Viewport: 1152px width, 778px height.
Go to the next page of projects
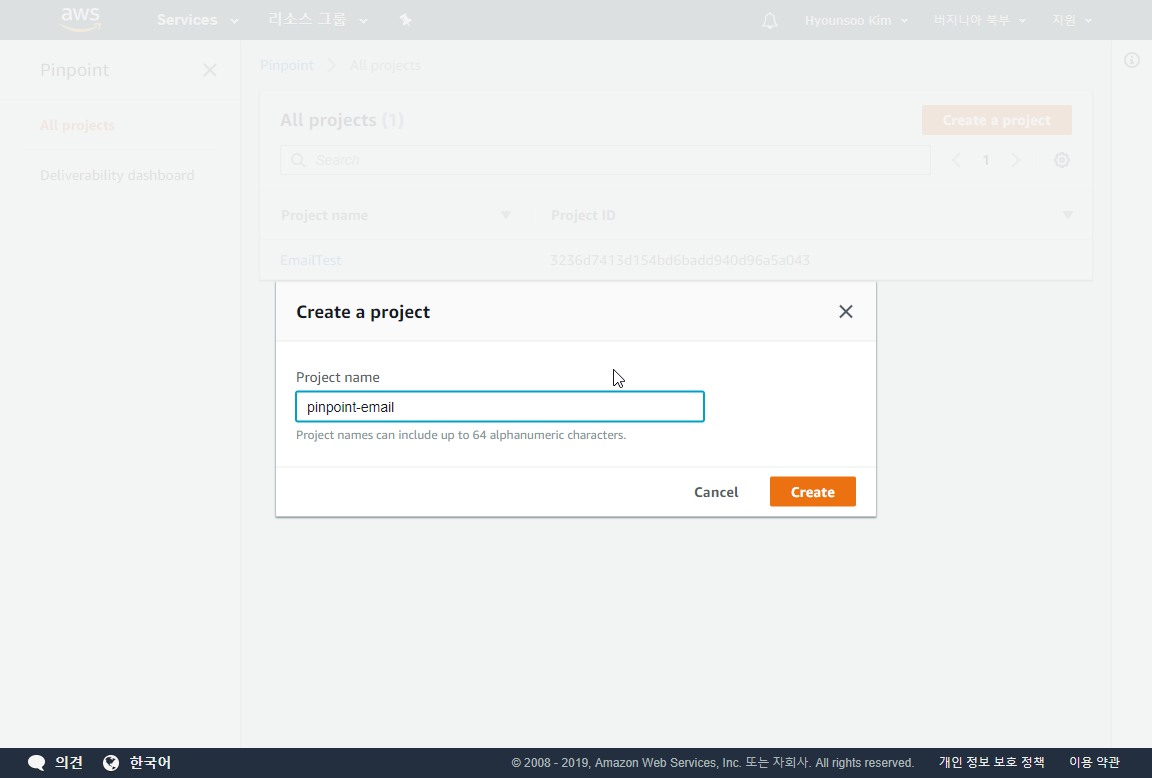[x=1015, y=160]
